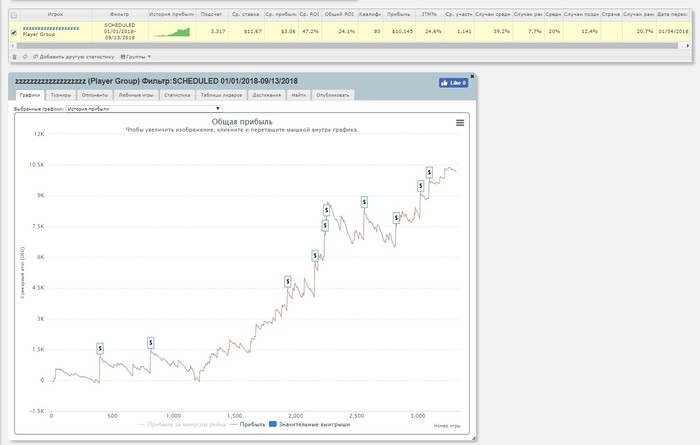Click the $ marker near game 800

(x=150, y=343)
